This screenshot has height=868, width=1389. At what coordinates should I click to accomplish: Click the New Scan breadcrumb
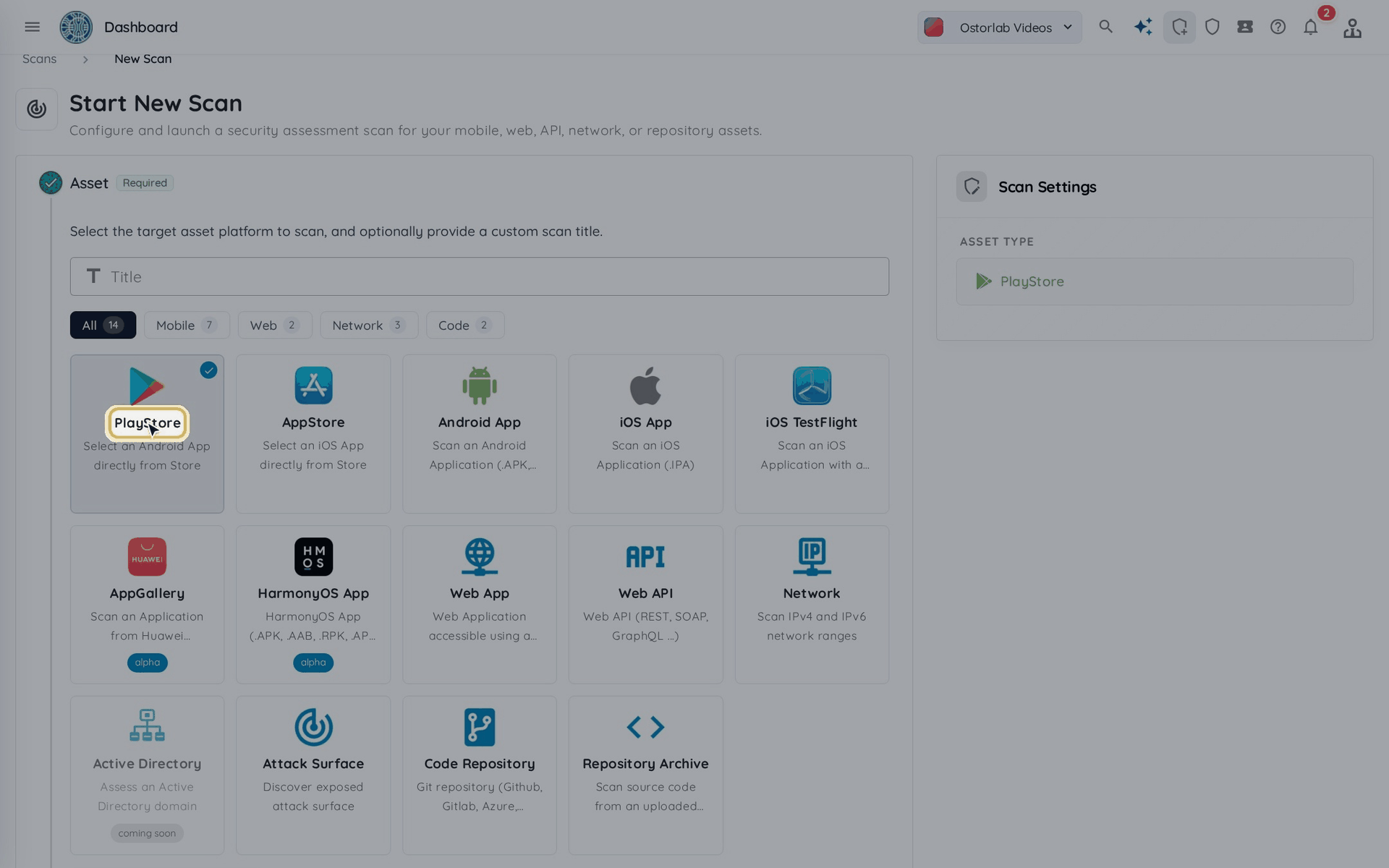tap(143, 59)
